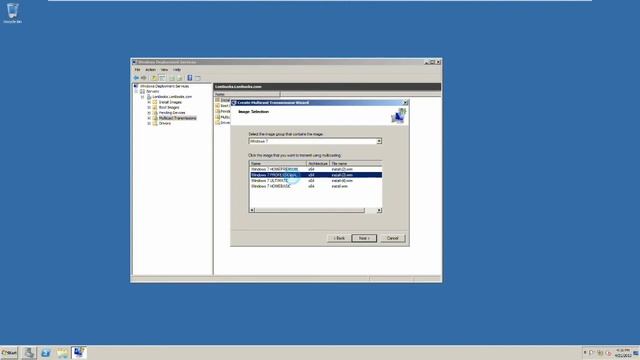Select the Drivers tree node
640x360 pixels.
(x=165, y=123)
